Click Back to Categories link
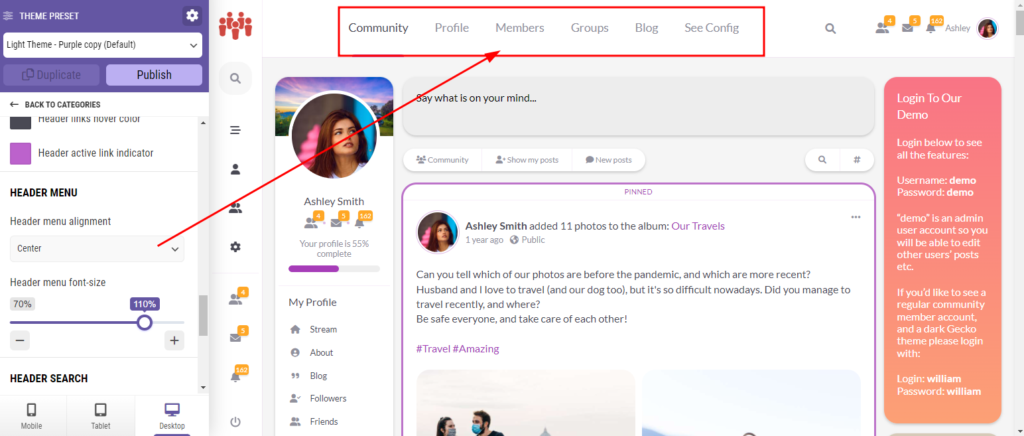Viewport: 1024px width, 436px height. point(55,105)
